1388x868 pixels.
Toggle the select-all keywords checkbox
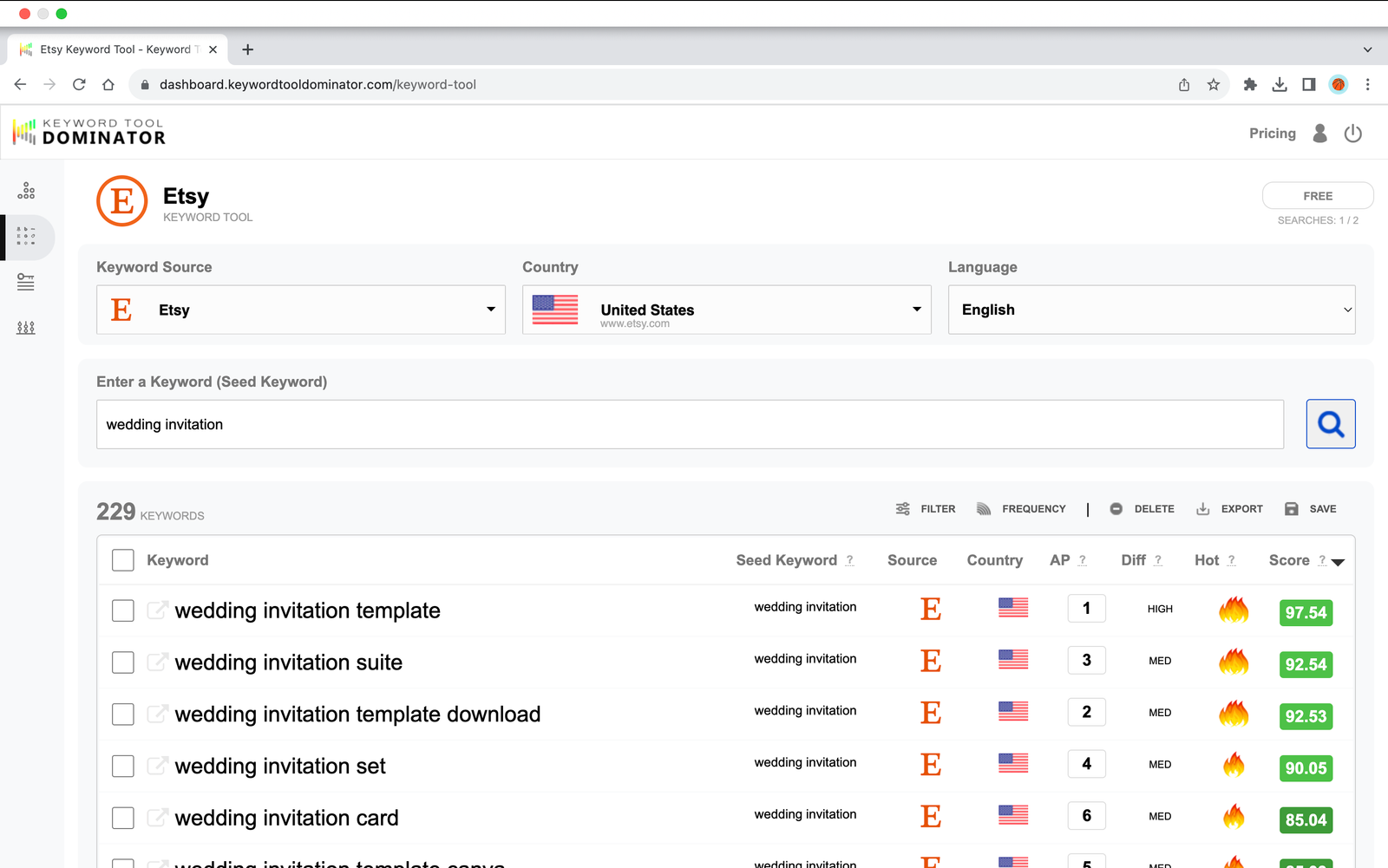click(x=123, y=560)
